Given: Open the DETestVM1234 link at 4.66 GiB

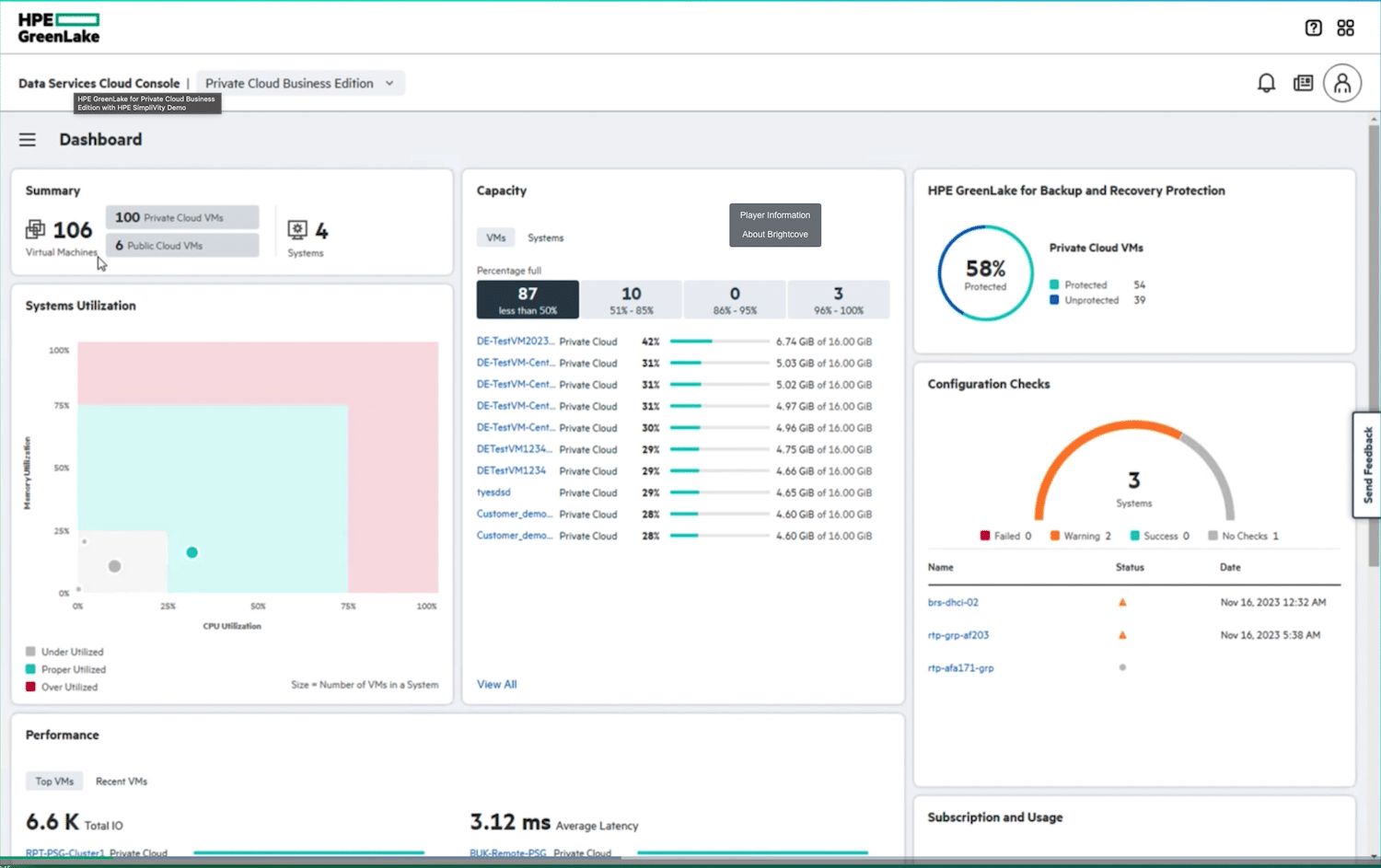Looking at the screenshot, I should click(x=511, y=470).
